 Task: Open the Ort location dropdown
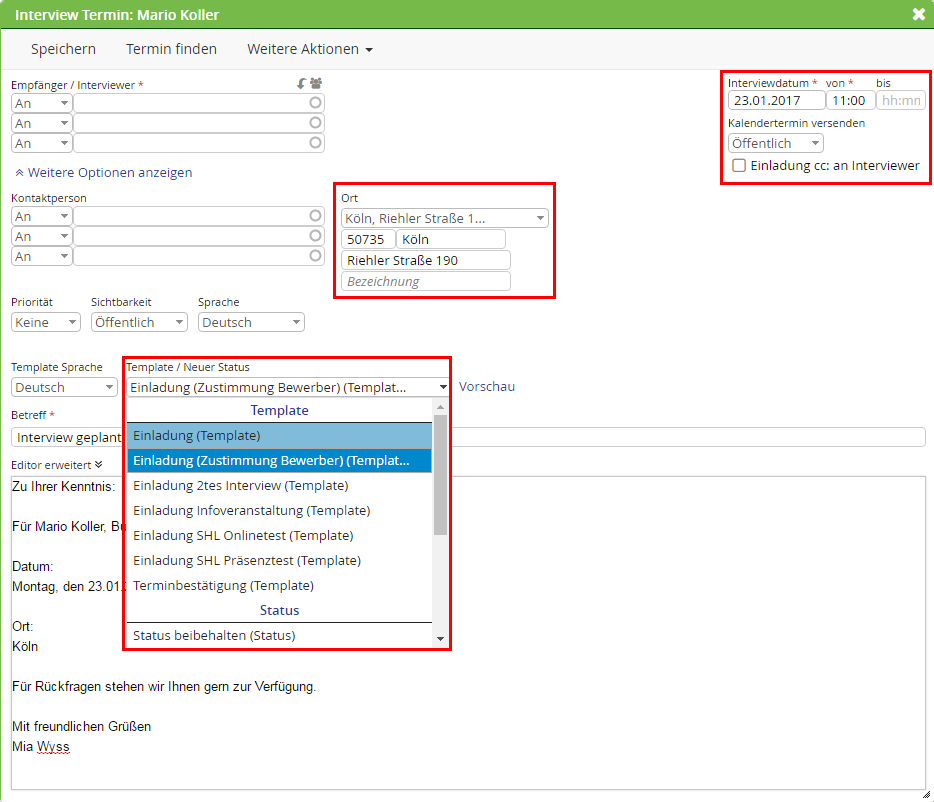[x=444, y=218]
